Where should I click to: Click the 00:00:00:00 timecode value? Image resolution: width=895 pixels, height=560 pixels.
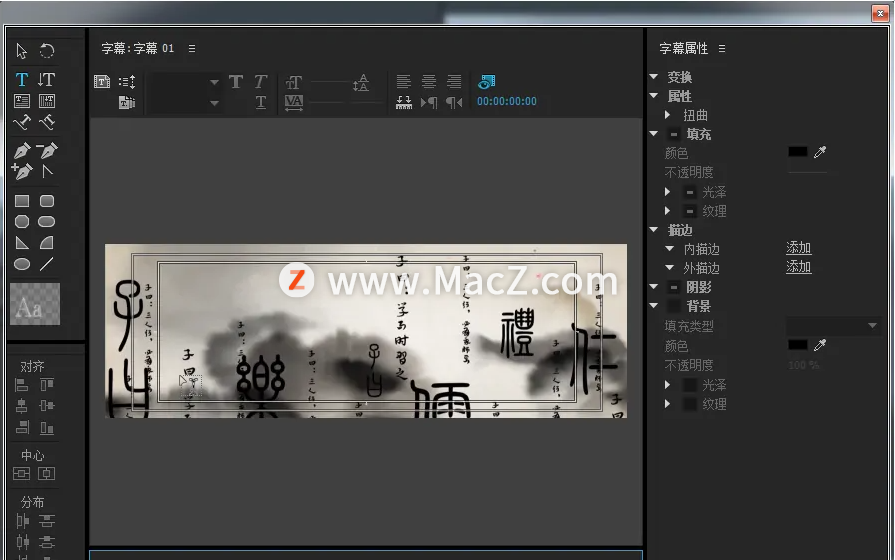pos(506,102)
